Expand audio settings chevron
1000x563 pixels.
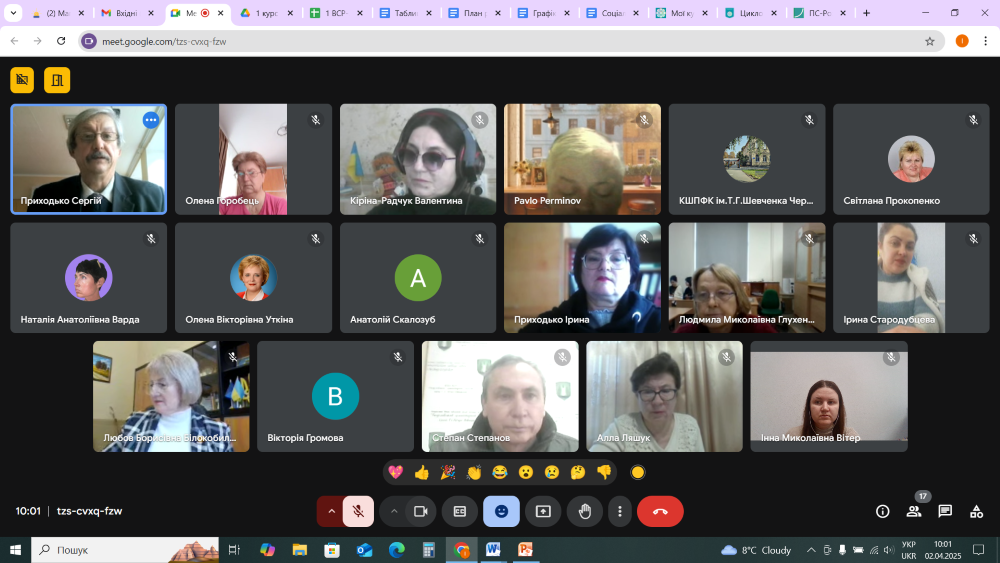click(x=331, y=511)
